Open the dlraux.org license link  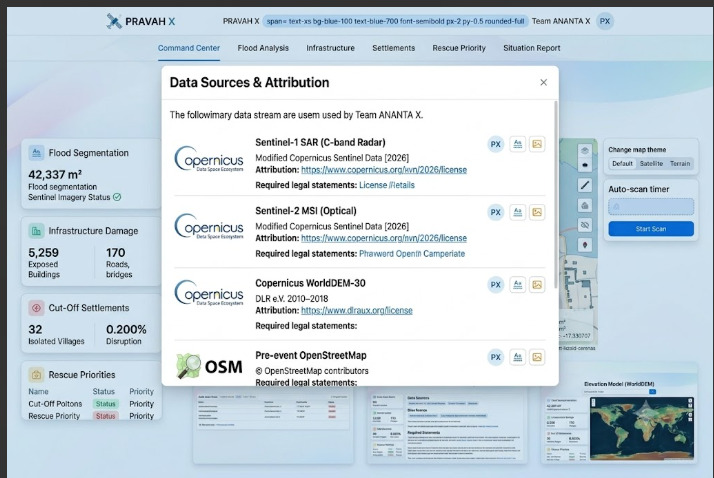357,310
